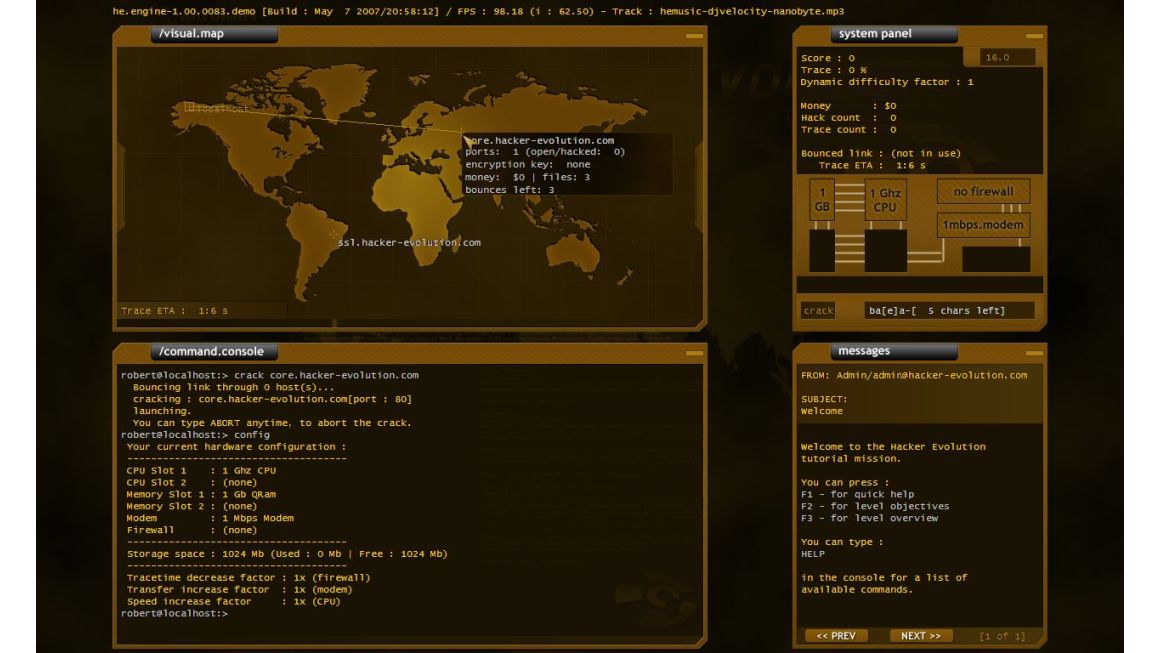Click "encryption key: none" in the tooltip
The height and width of the screenshot is (653, 1160).
528,164
